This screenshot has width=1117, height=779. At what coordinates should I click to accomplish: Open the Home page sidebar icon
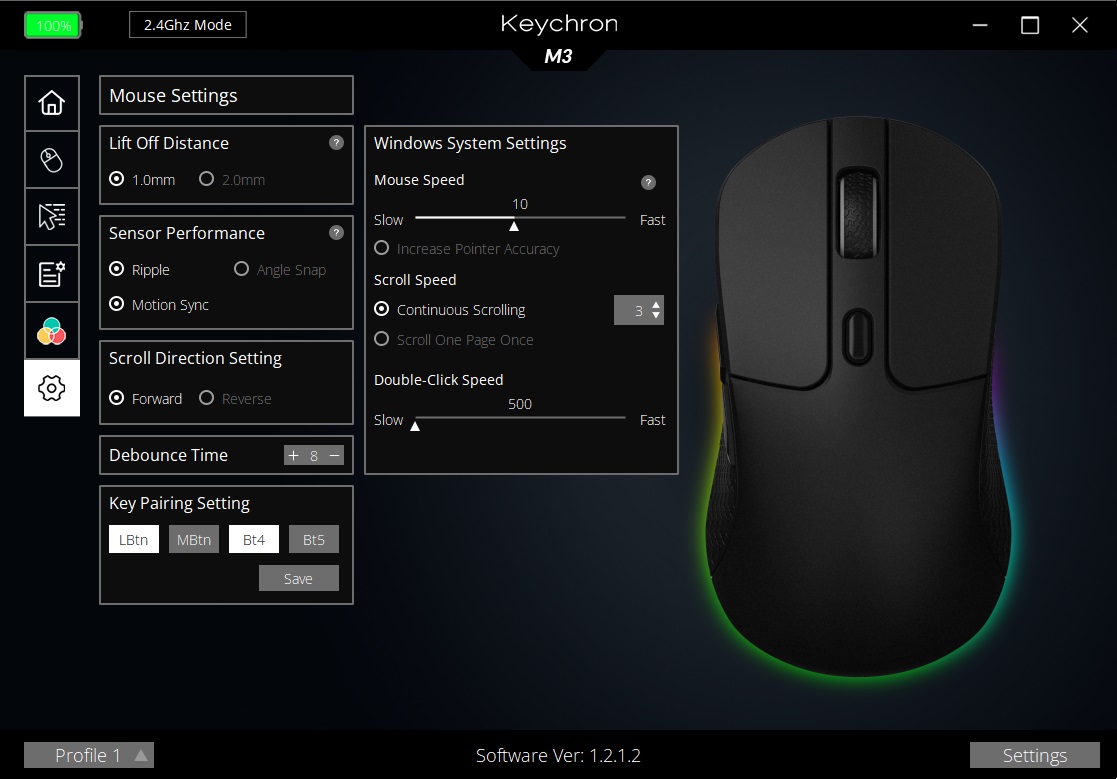coord(51,103)
